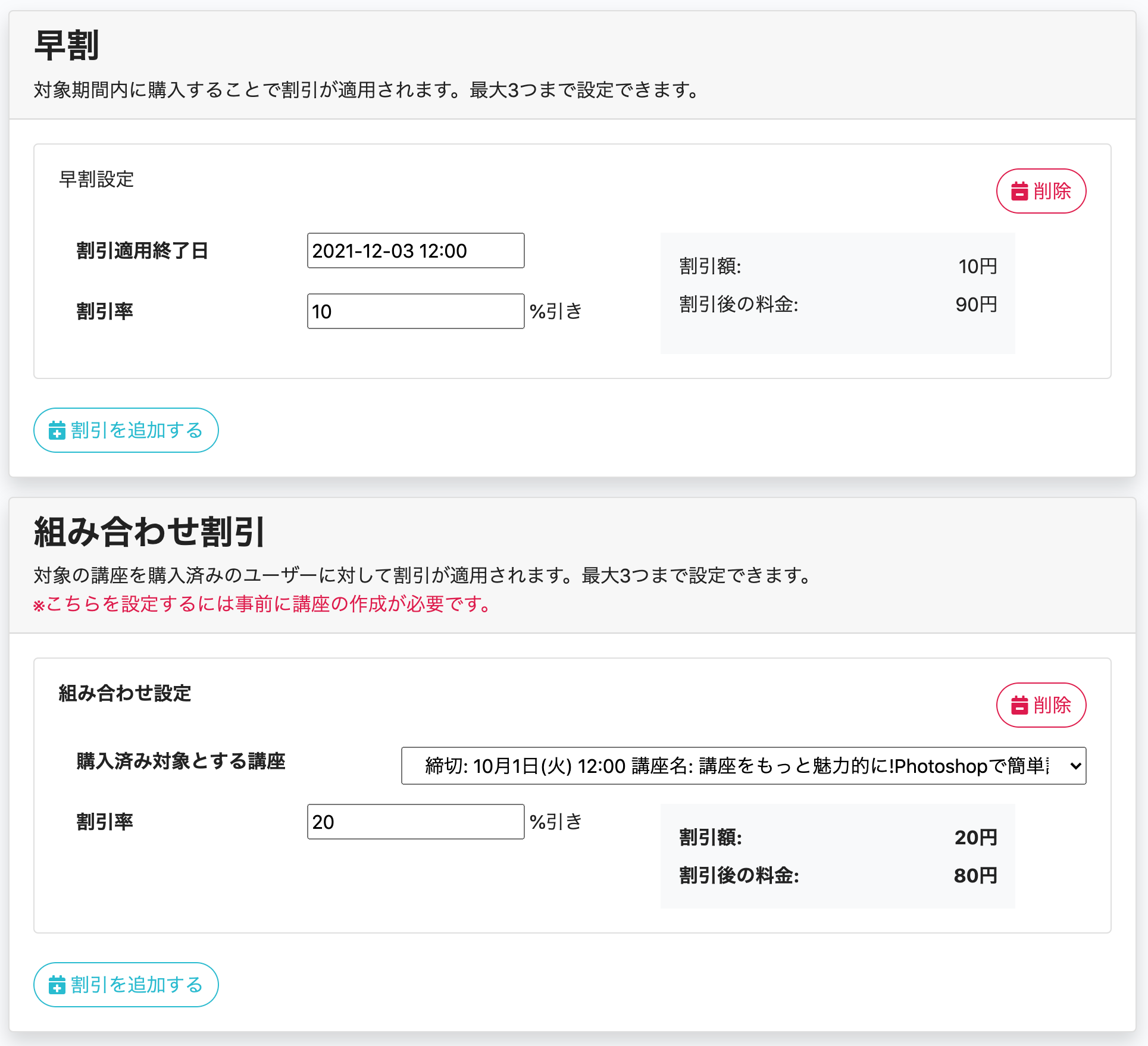The width and height of the screenshot is (1148, 1046).
Task: Click the 90円 discounted price value
Action: (976, 304)
